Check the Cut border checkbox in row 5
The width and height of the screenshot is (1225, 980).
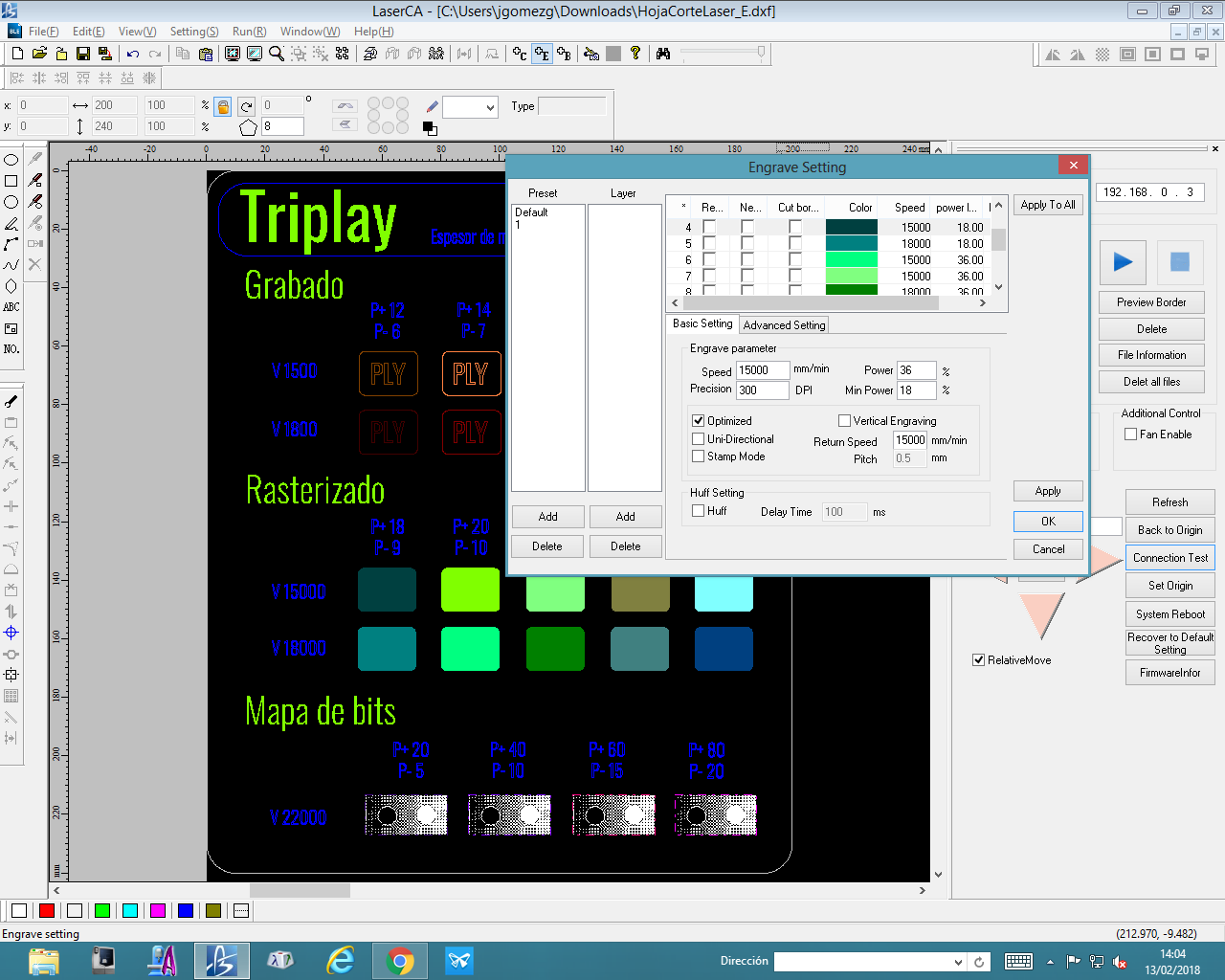(x=795, y=244)
